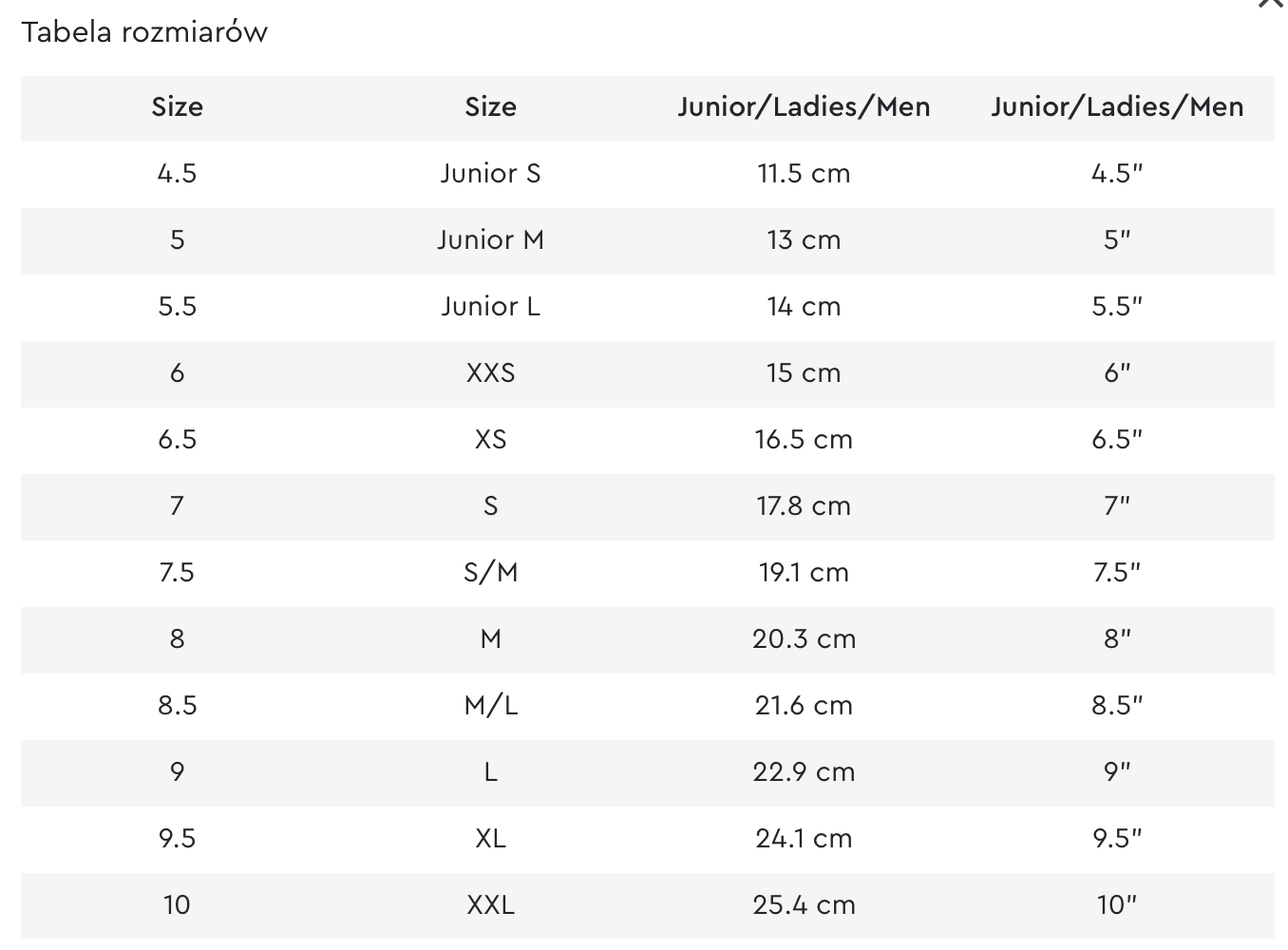Viewport: 1288px width, 950px height.
Task: Click the 11.5 cm measurement
Action: point(804,174)
